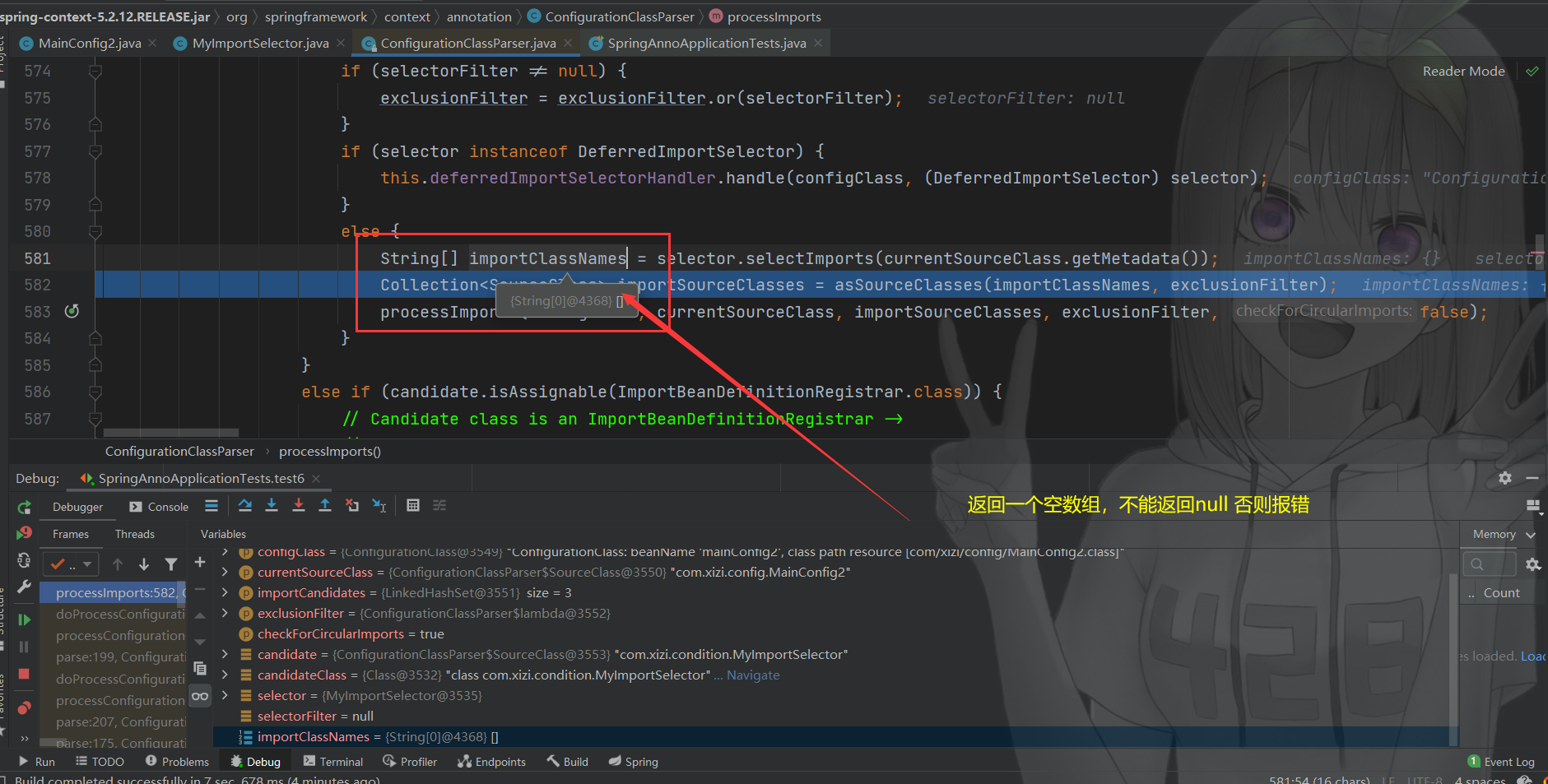
Task: Select the Frames tab
Action: [x=71, y=534]
